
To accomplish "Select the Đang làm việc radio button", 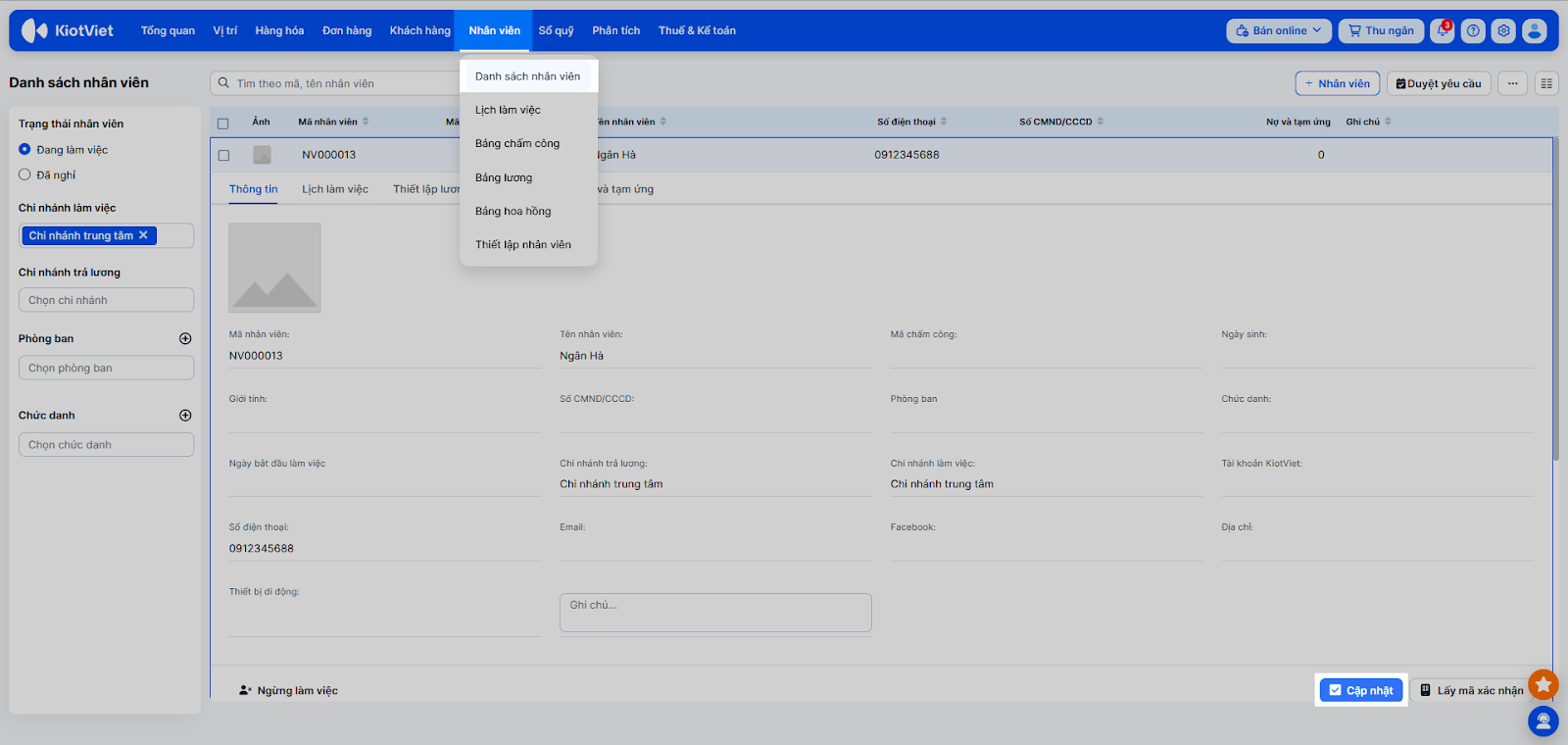I will click(x=25, y=150).
